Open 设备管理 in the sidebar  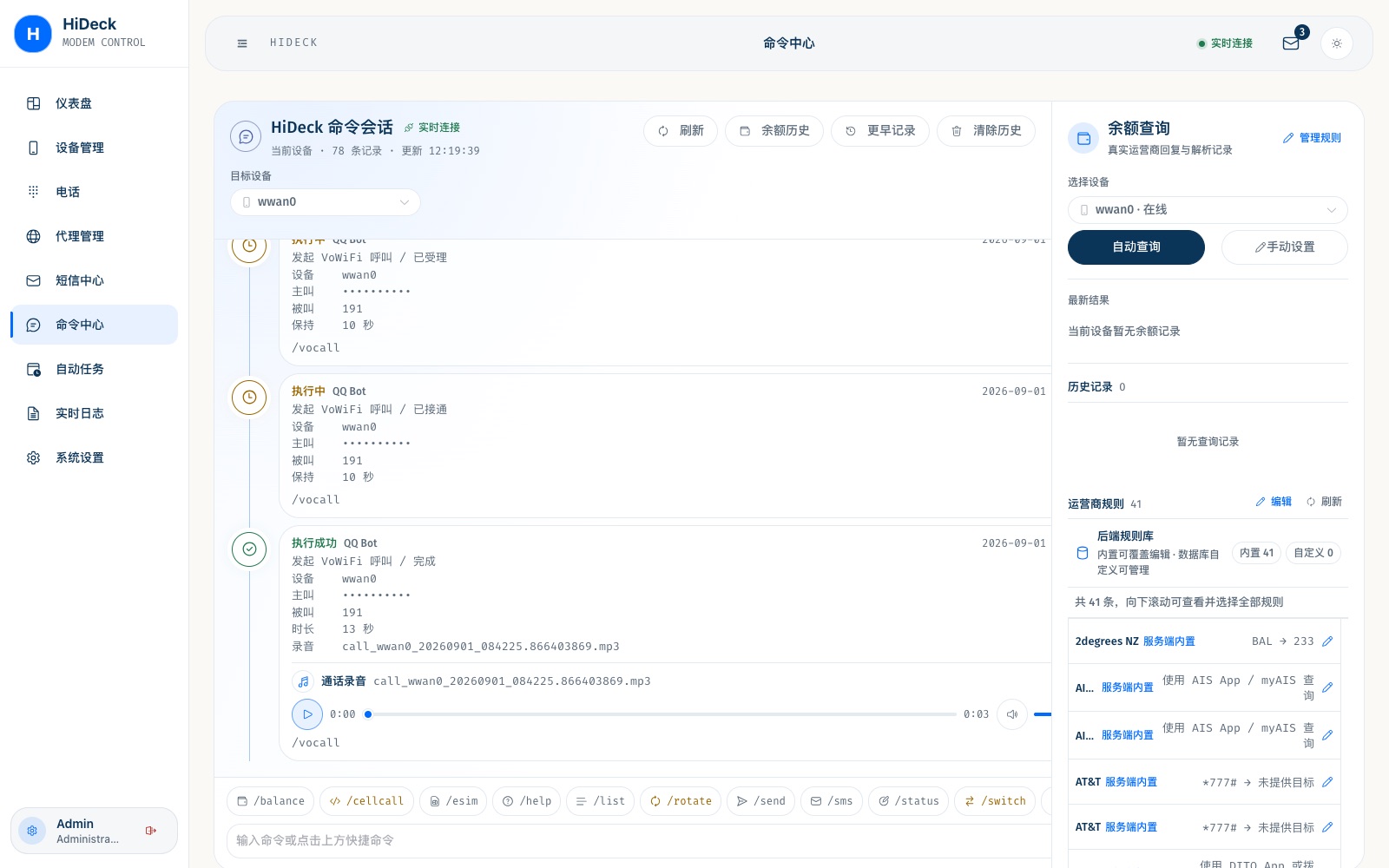(94, 148)
